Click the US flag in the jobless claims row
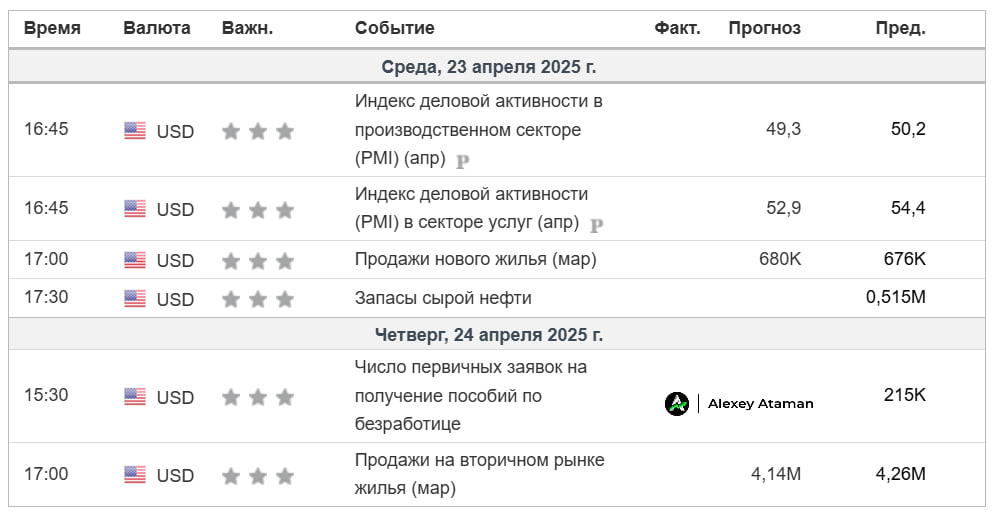997x514 pixels. pyautogui.click(x=135, y=396)
